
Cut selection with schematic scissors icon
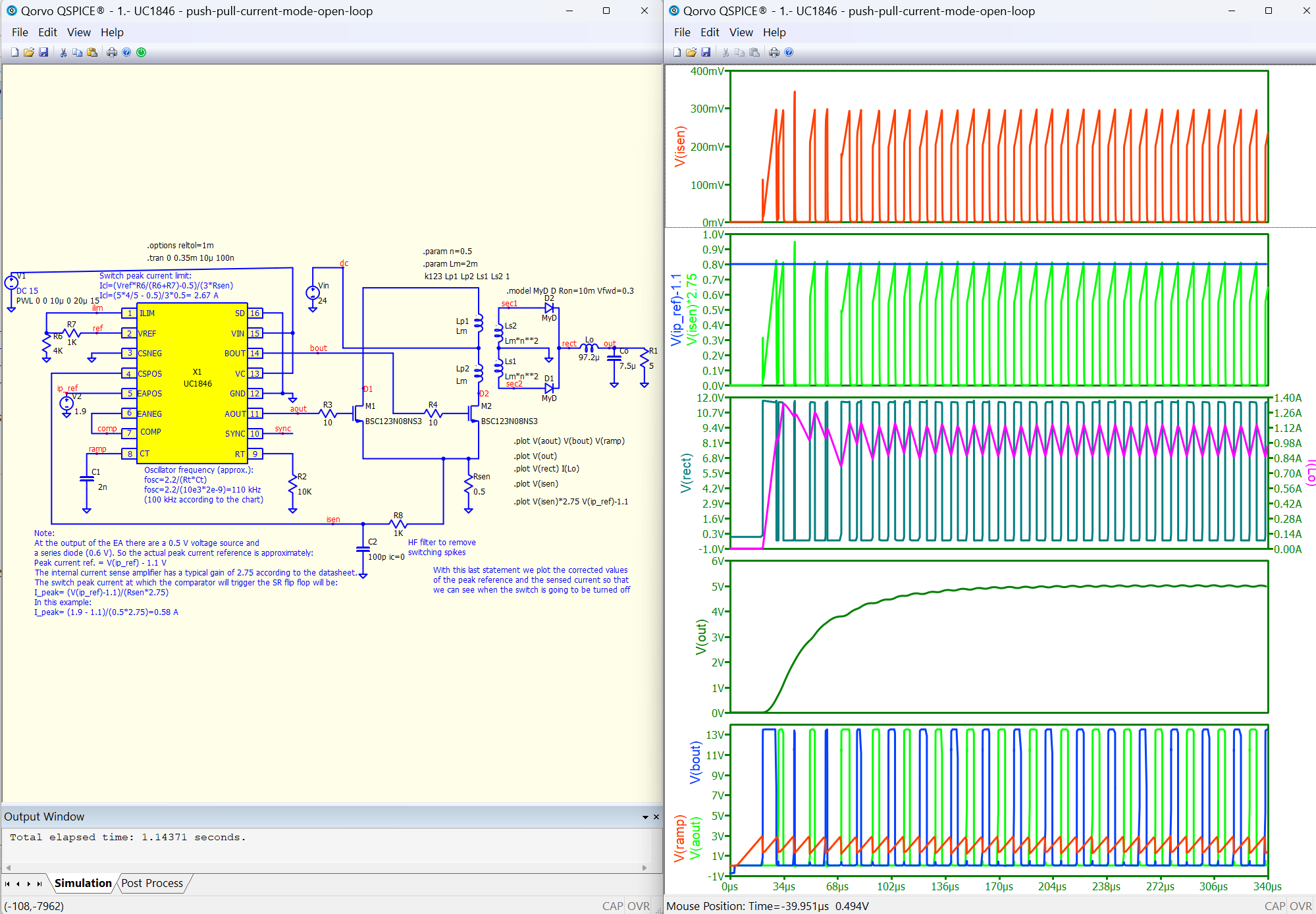click(63, 53)
